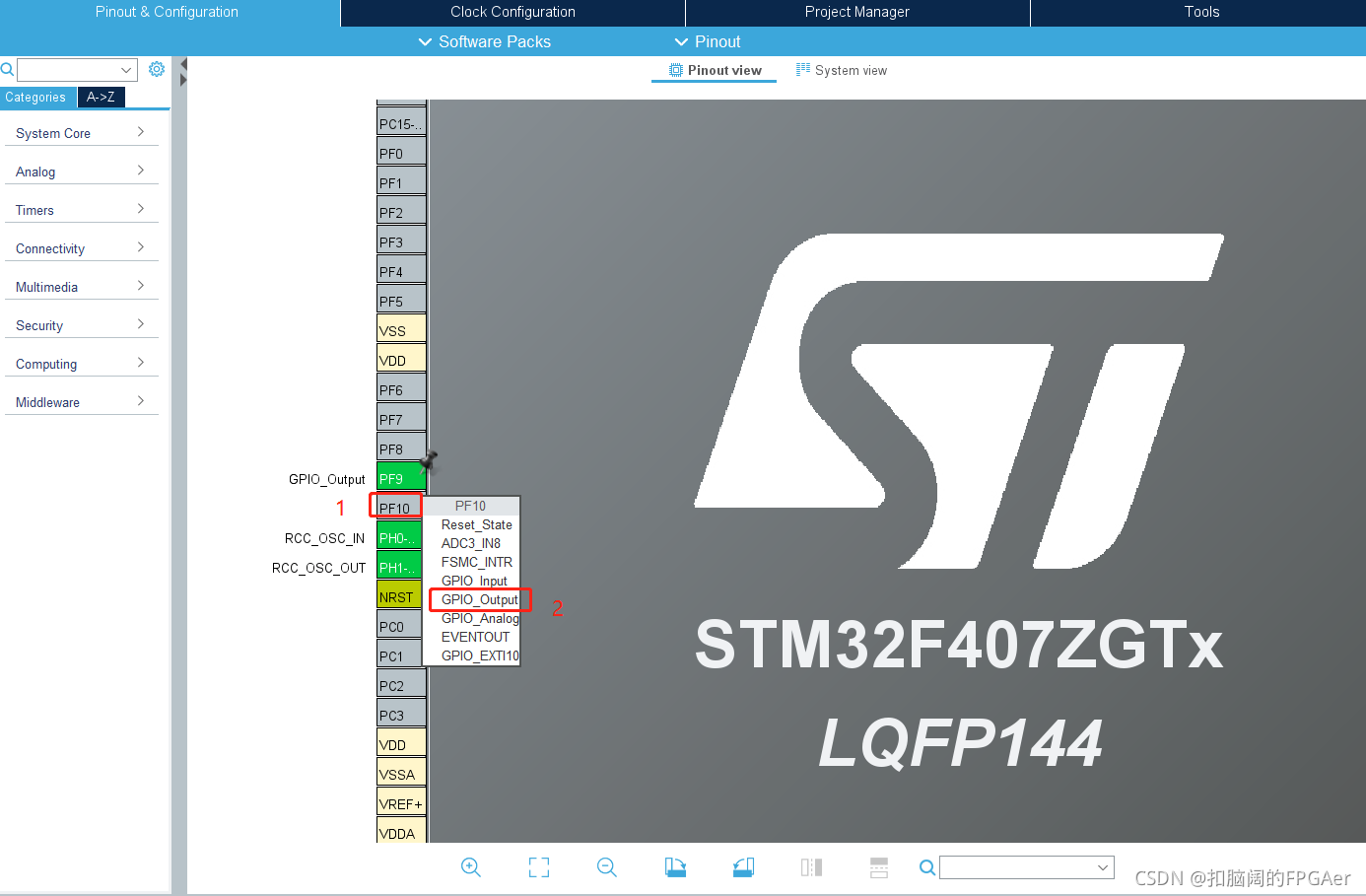Switch to Pinout view
The image size is (1366, 896).
pos(715,70)
